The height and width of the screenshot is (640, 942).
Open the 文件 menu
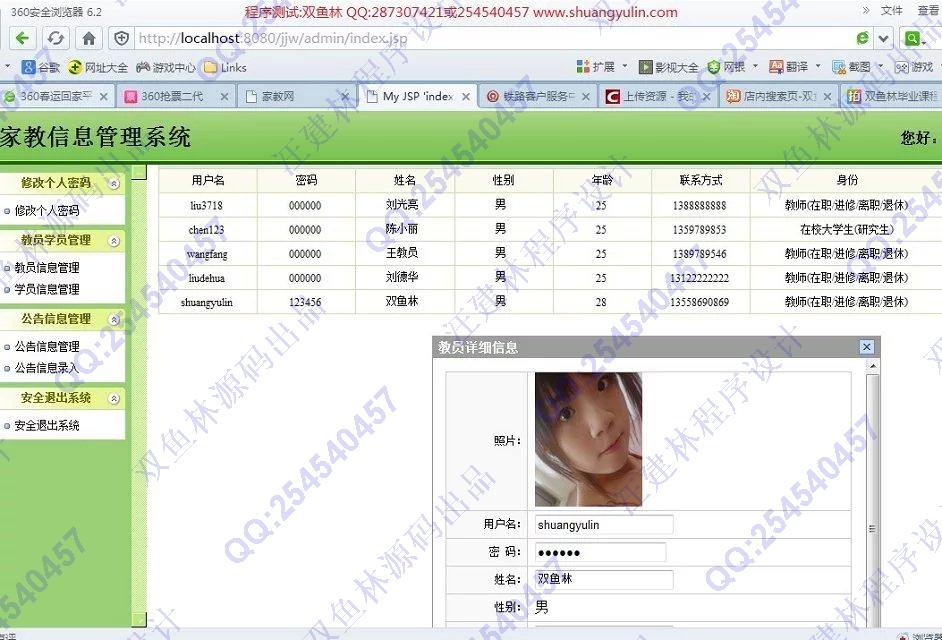(x=892, y=11)
